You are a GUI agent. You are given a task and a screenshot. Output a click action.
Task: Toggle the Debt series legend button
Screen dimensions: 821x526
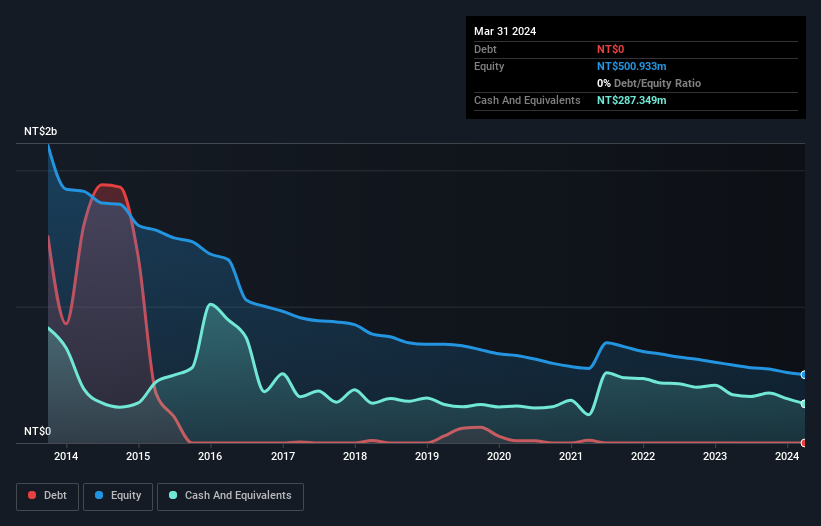[x=47, y=496]
